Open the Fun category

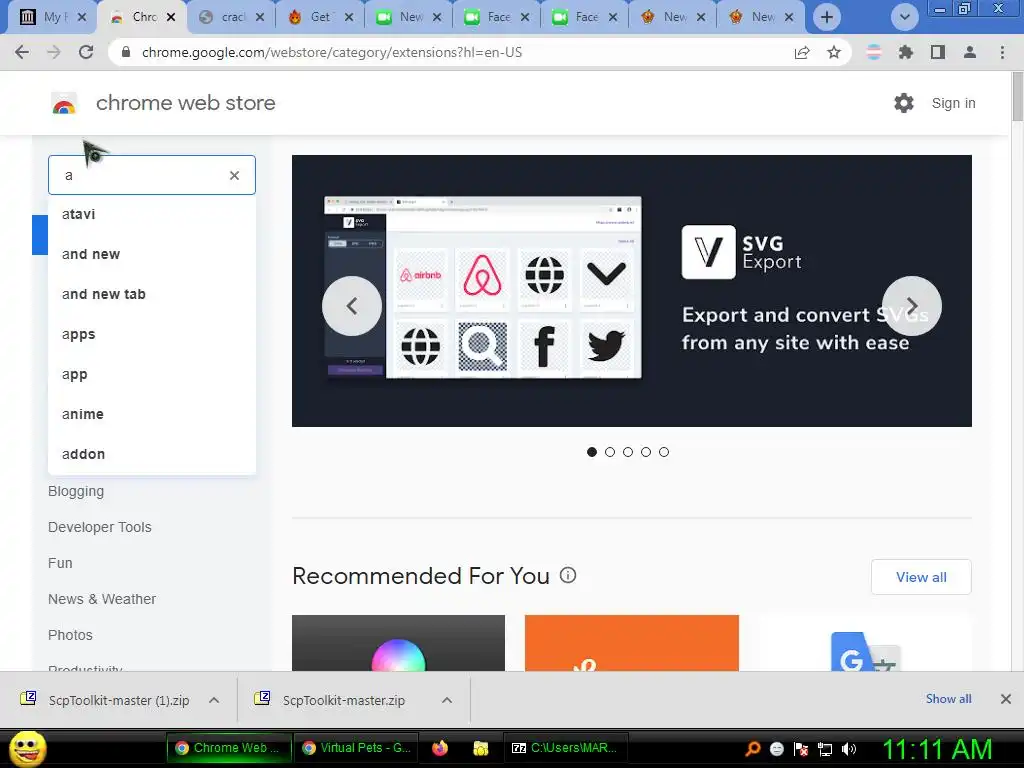point(60,563)
